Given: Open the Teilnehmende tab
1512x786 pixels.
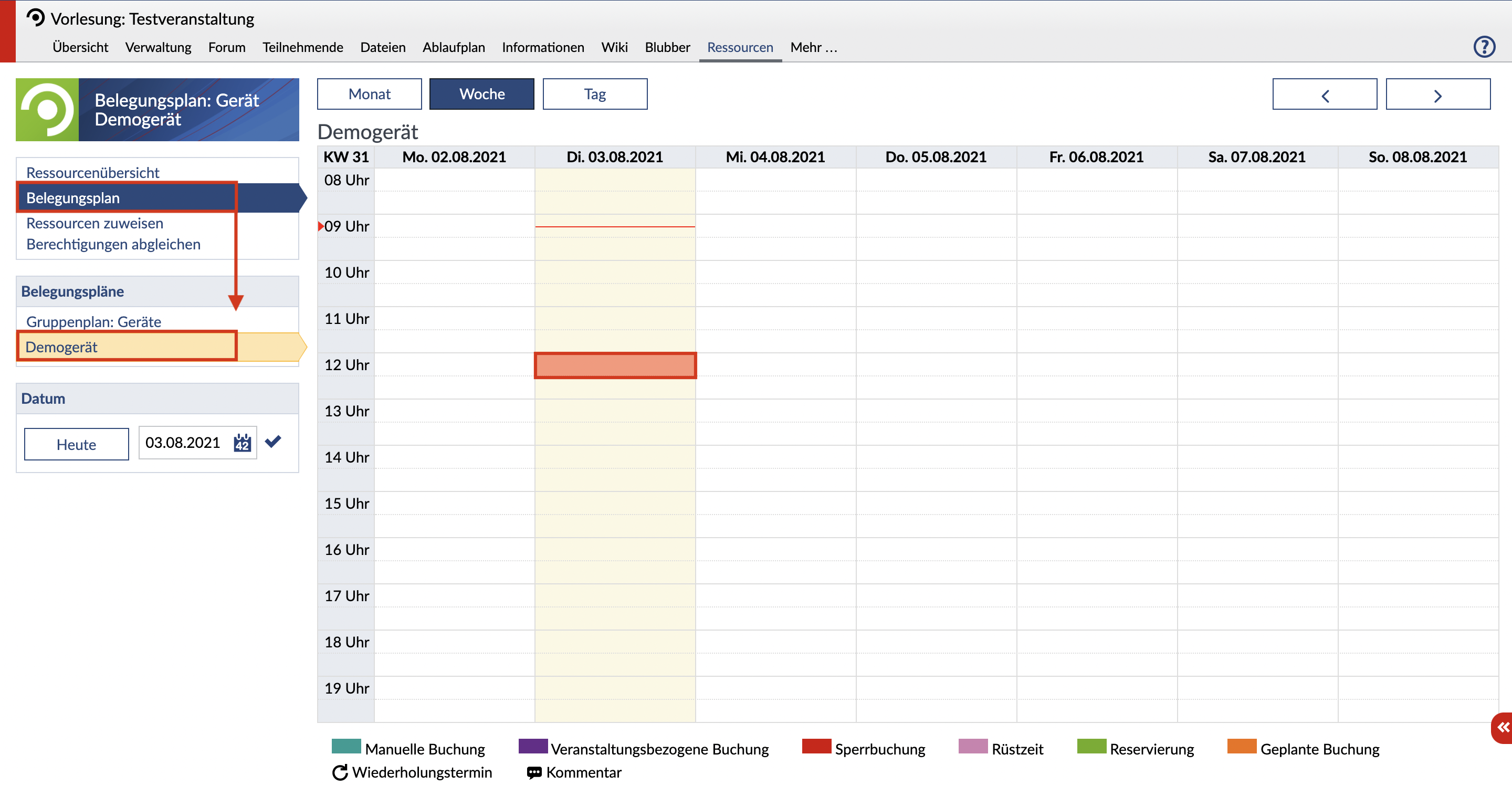Looking at the screenshot, I should 302,48.
